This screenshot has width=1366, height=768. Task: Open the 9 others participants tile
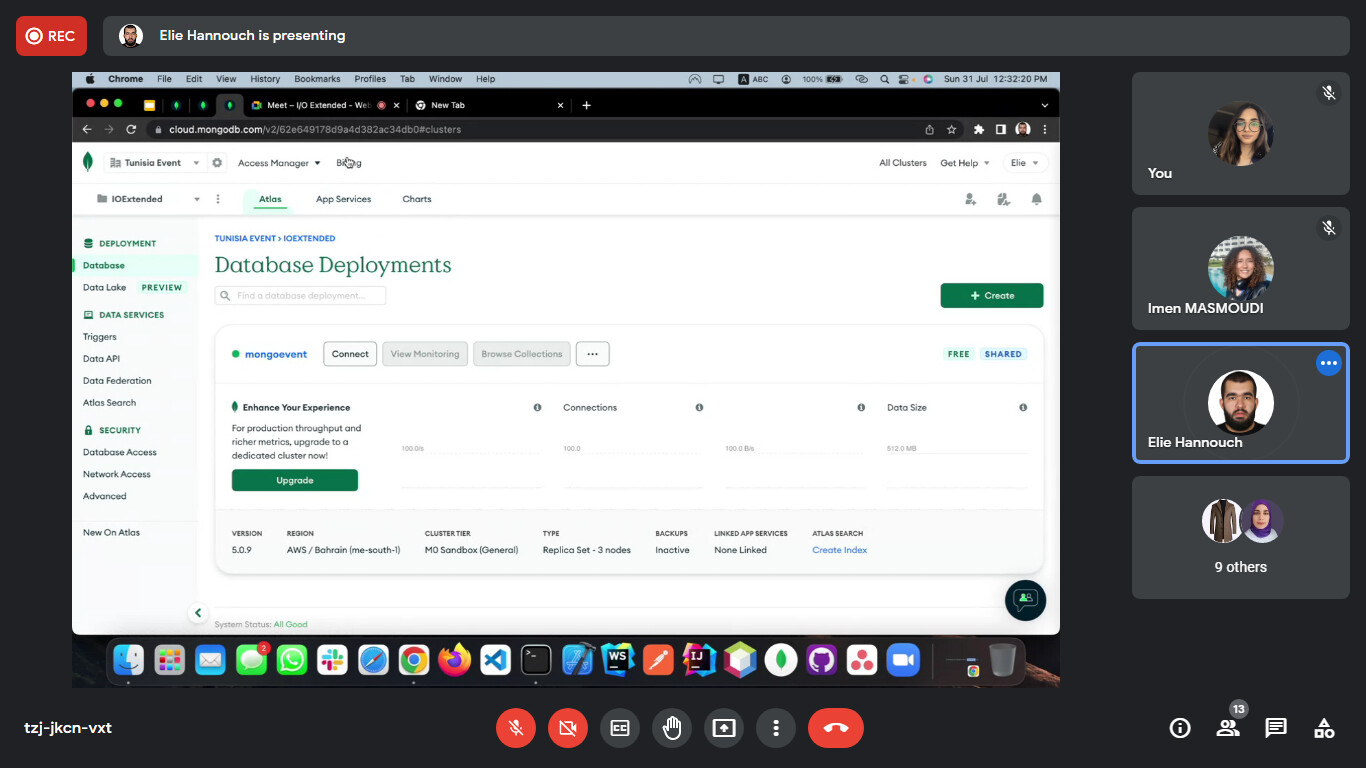point(1240,537)
